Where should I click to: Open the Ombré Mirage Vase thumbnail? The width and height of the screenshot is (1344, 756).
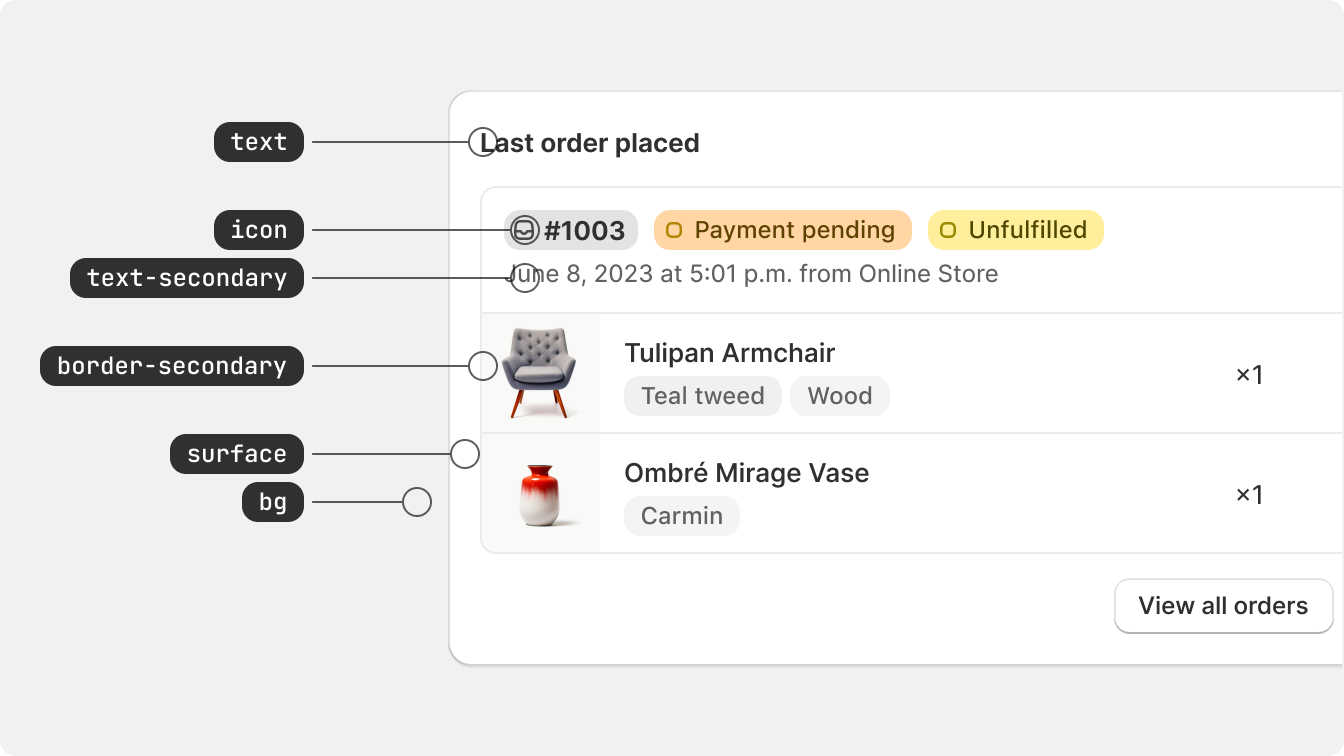[541, 493]
